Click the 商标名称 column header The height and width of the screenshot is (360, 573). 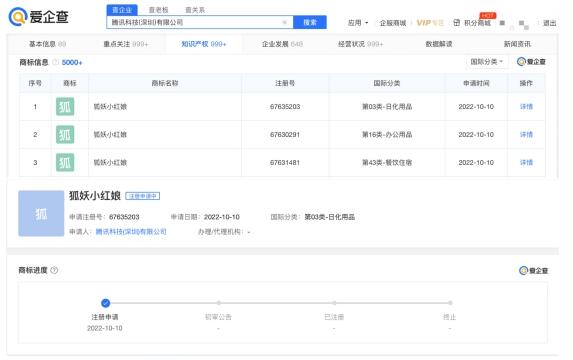point(165,83)
